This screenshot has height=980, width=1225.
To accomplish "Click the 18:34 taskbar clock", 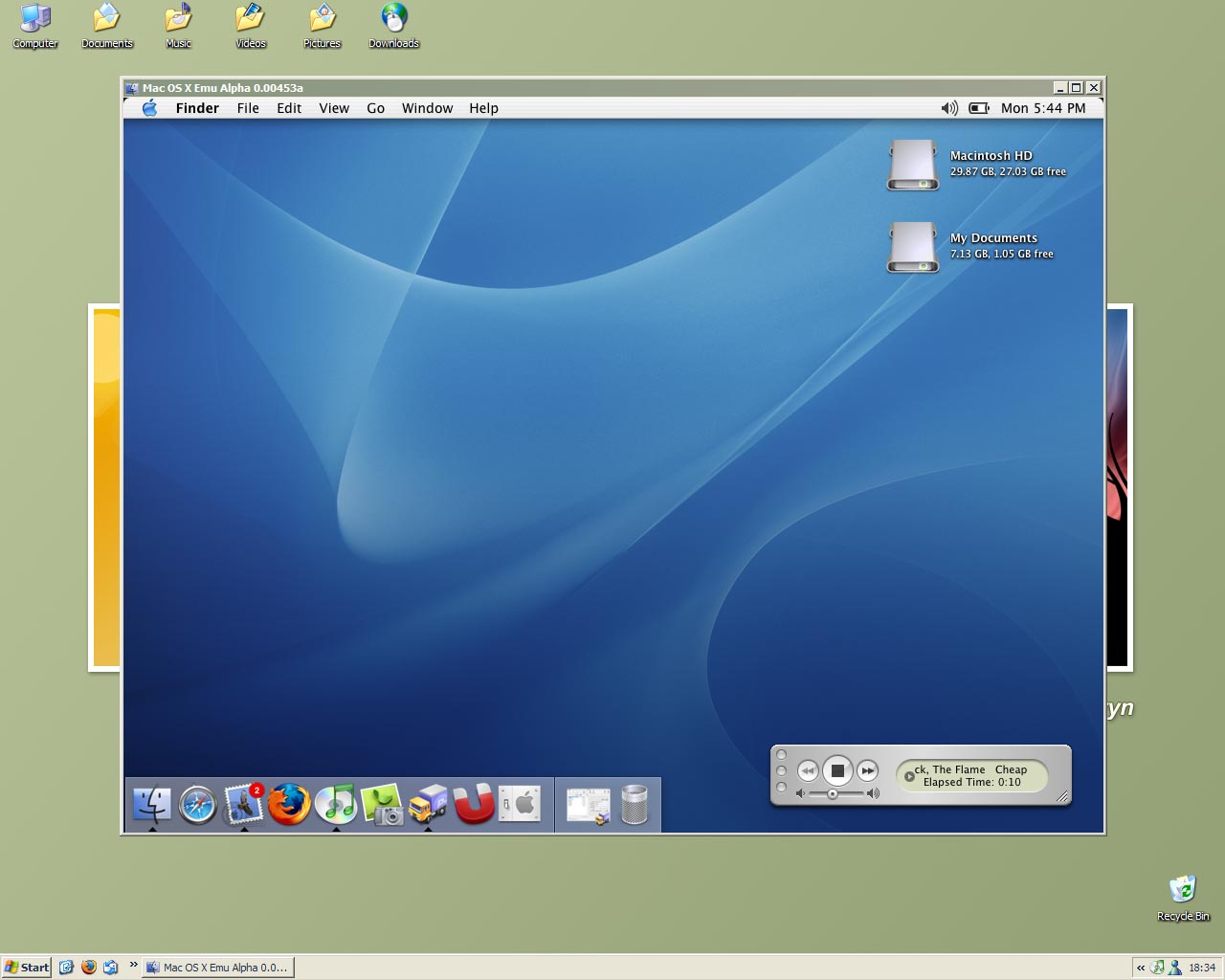I will coord(1202,968).
